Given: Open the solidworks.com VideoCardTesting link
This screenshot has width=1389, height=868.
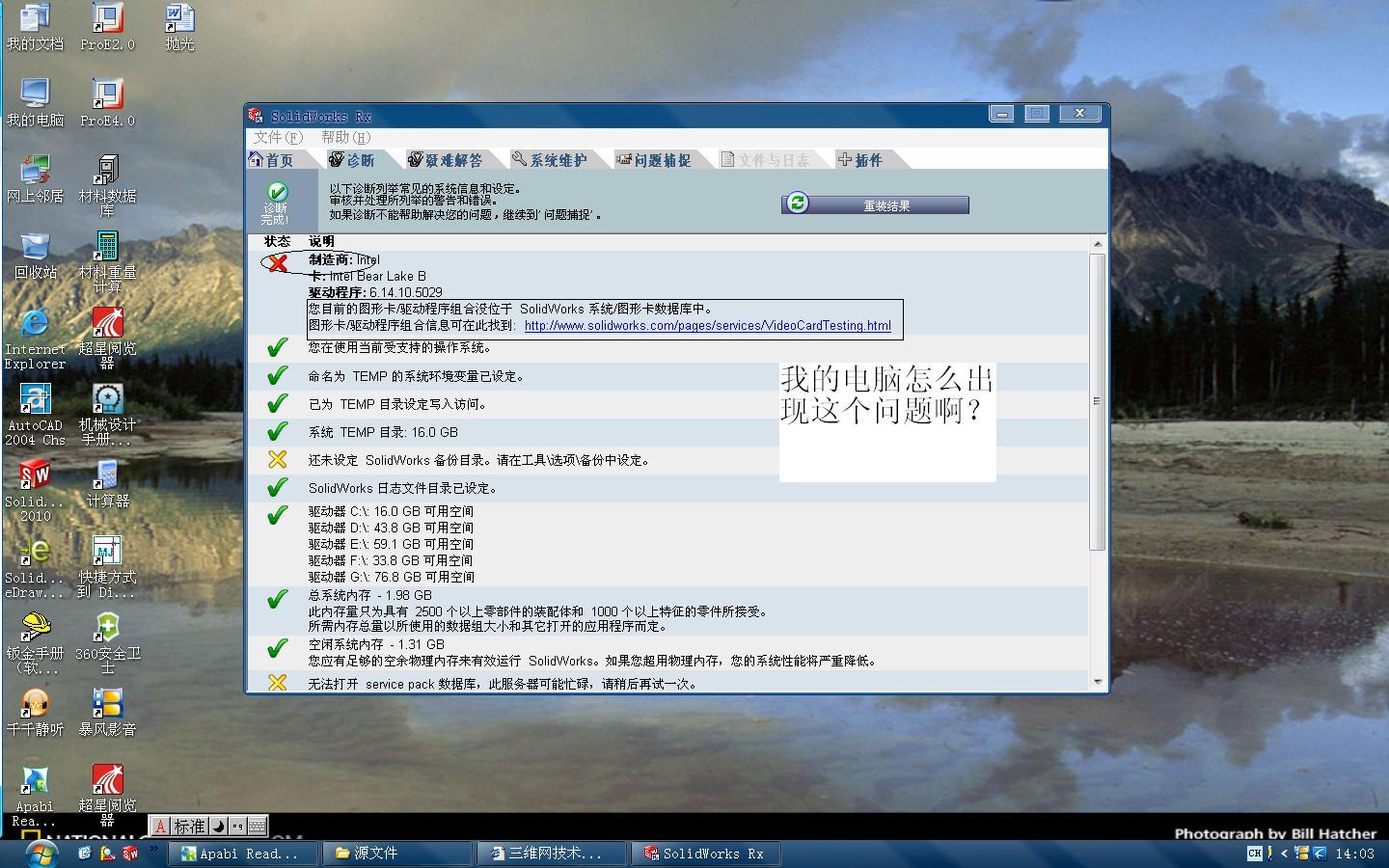Looking at the screenshot, I should point(707,326).
